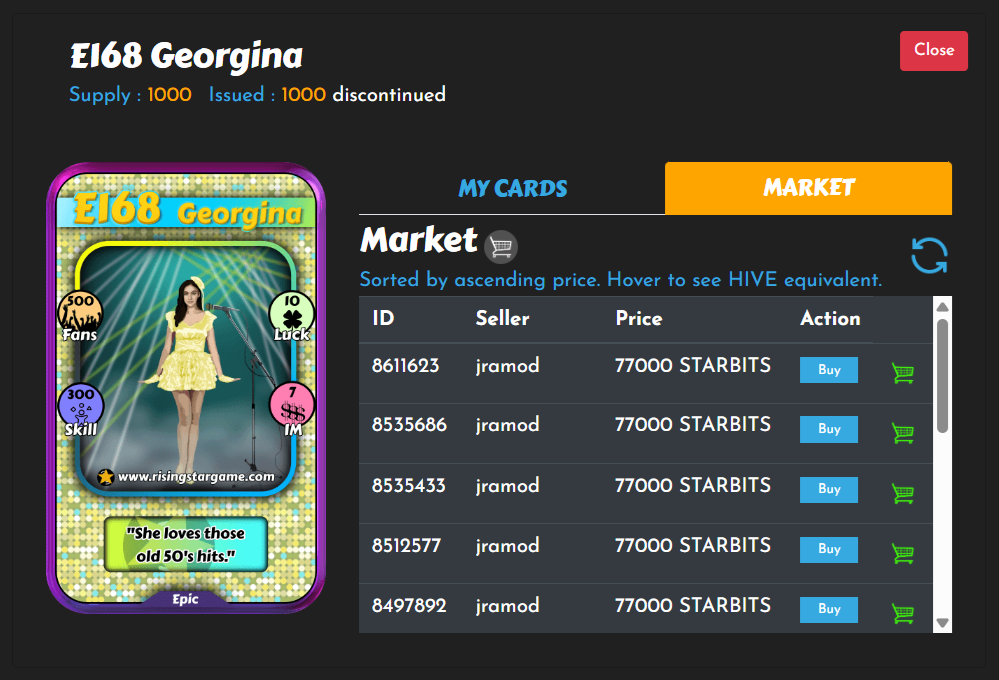The image size is (999, 680).
Task: Close the E168 Georgina dialog
Action: point(933,50)
